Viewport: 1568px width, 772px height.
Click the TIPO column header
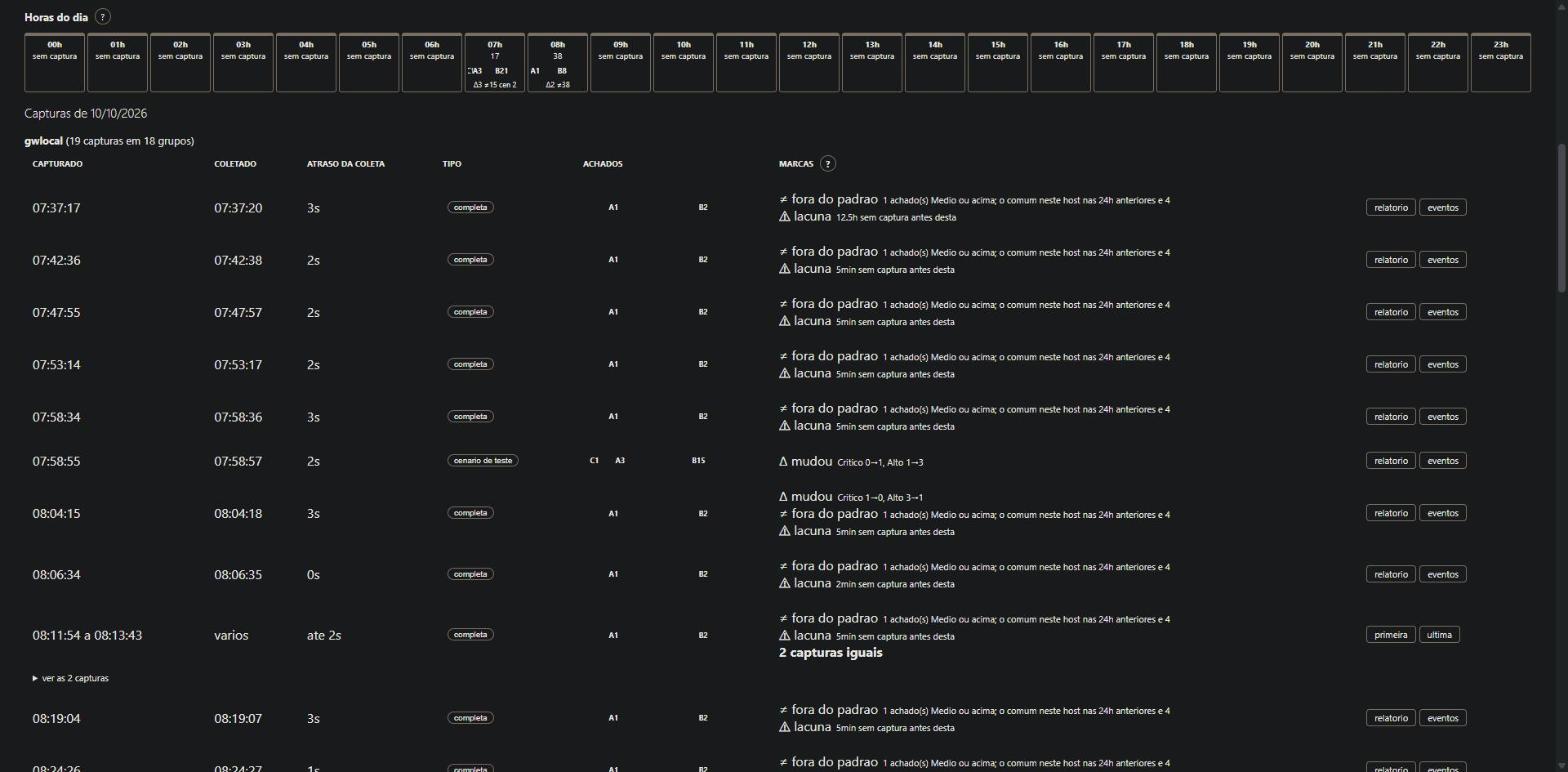point(452,164)
